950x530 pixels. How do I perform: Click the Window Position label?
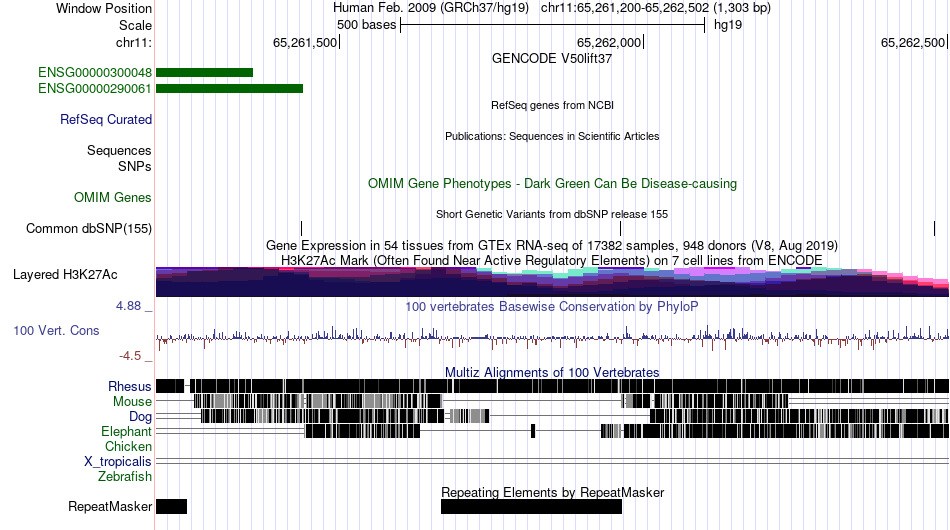click(104, 8)
